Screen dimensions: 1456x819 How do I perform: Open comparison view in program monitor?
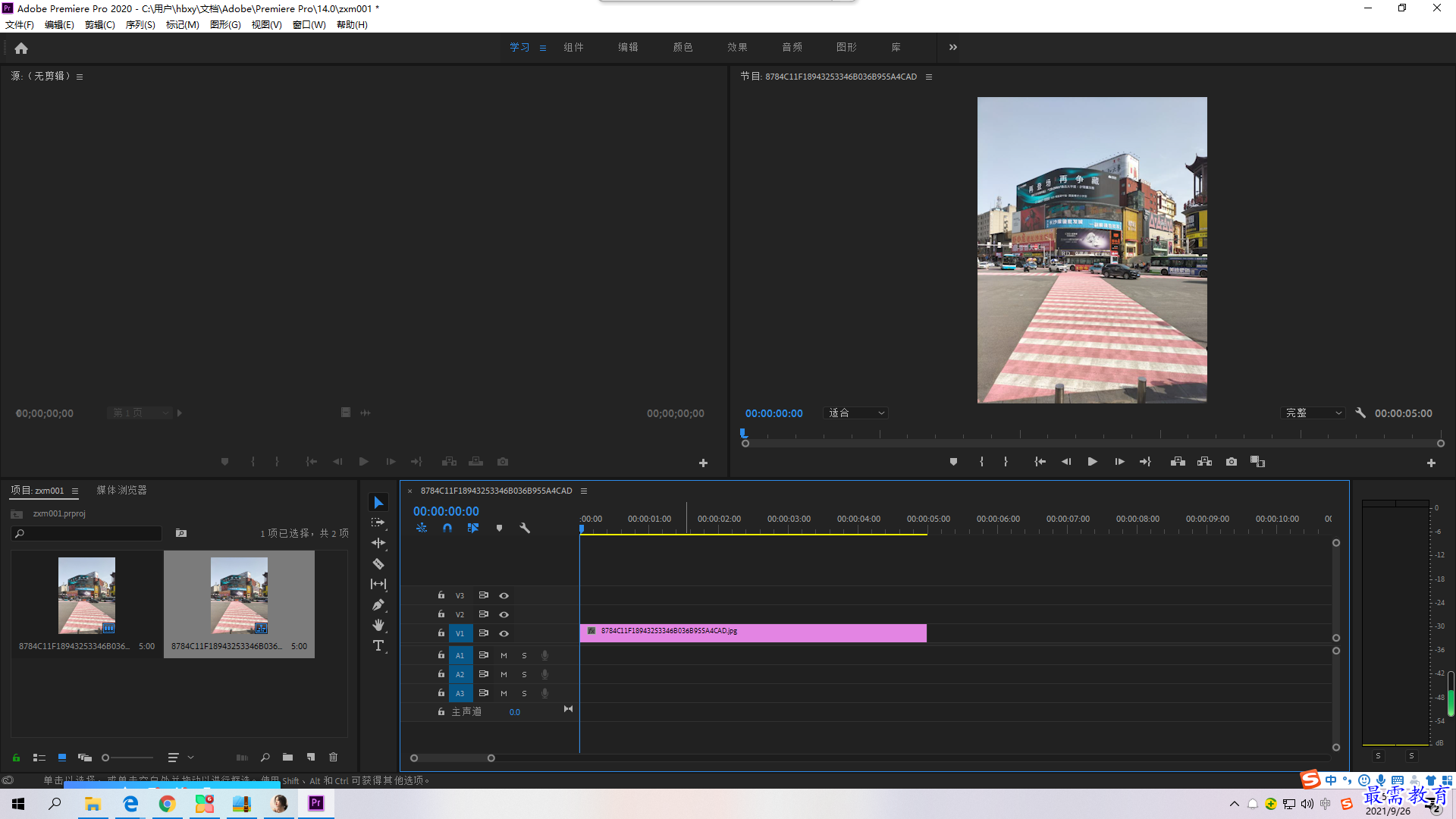coord(1258,462)
